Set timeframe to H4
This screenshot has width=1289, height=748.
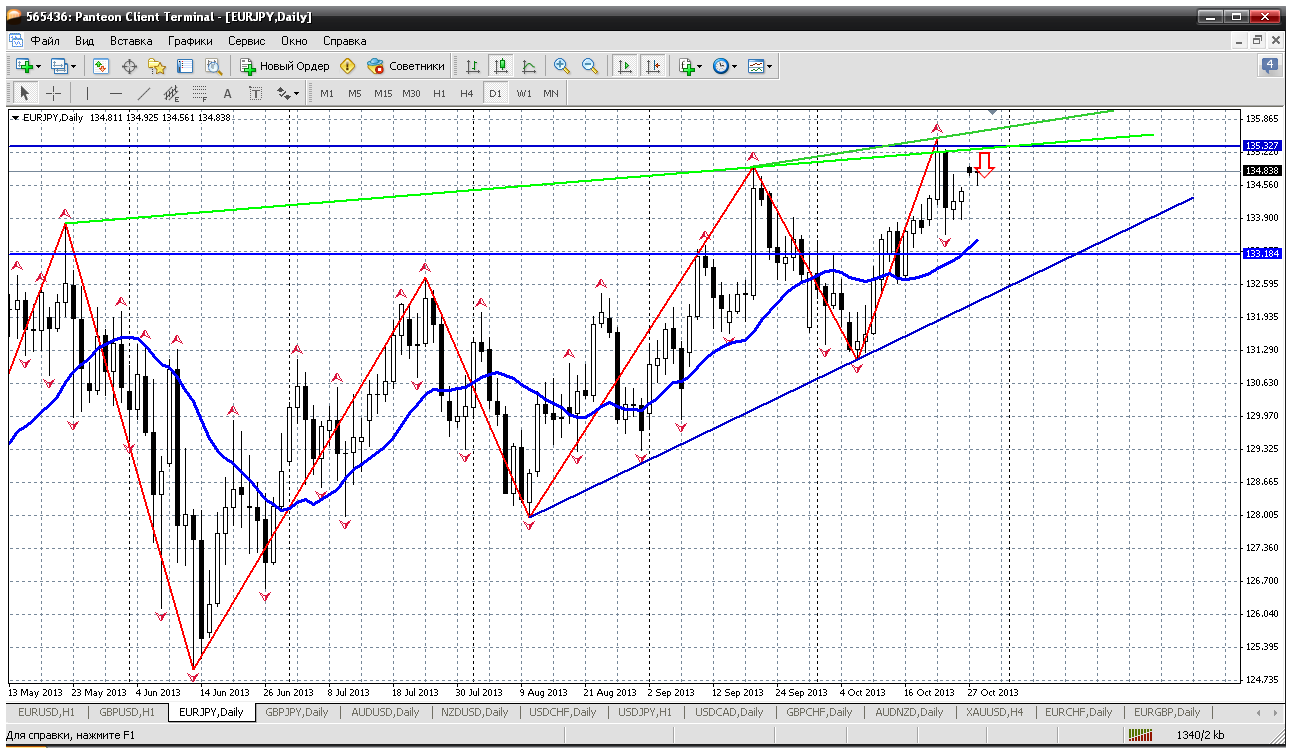click(467, 93)
